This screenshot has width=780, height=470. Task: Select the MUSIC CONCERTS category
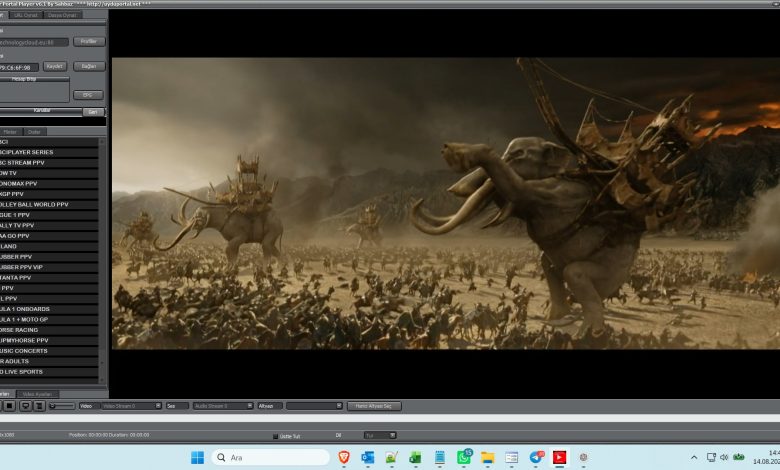click(x=49, y=351)
